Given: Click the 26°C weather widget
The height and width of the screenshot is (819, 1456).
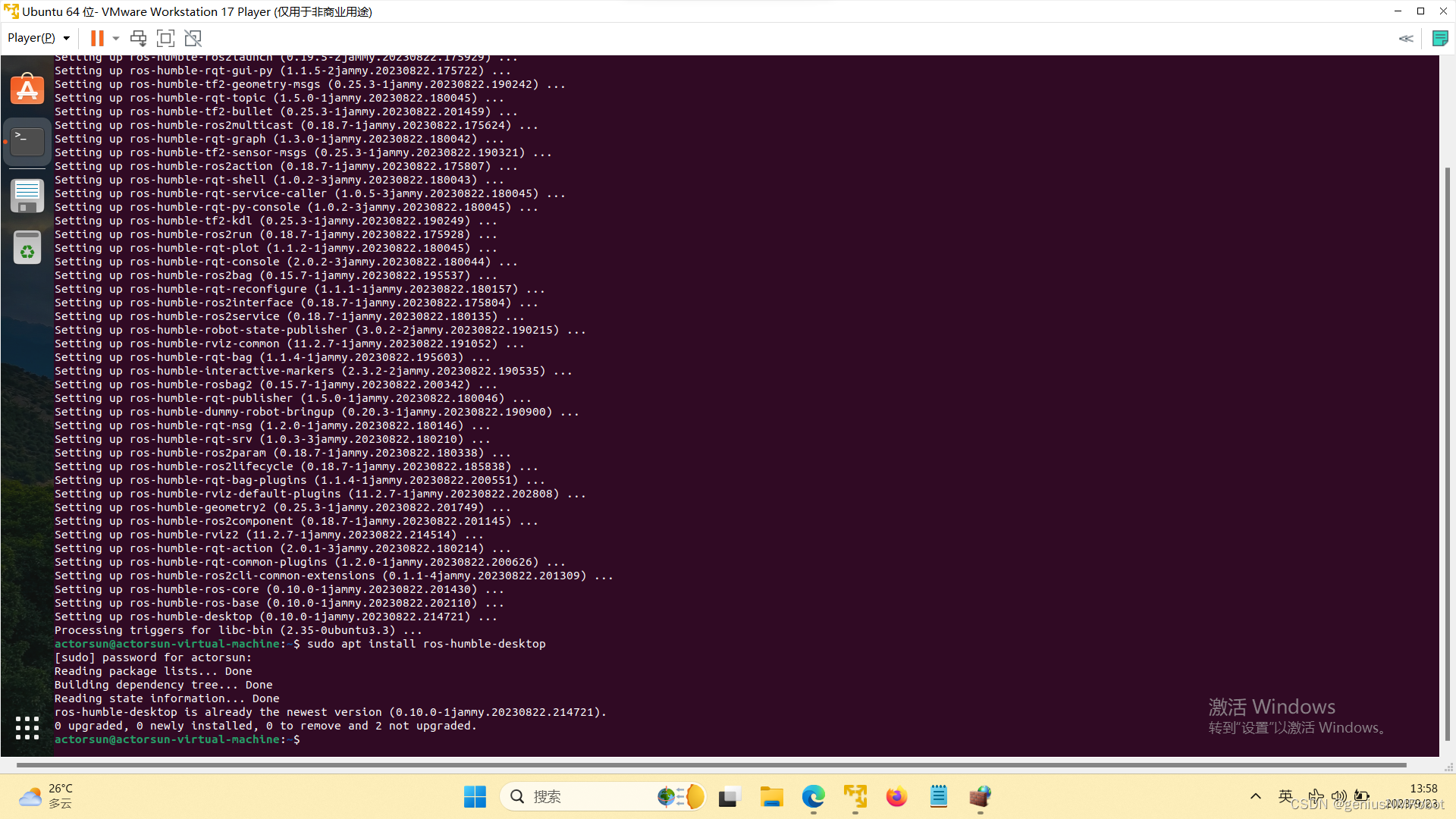Looking at the screenshot, I should click(45, 796).
